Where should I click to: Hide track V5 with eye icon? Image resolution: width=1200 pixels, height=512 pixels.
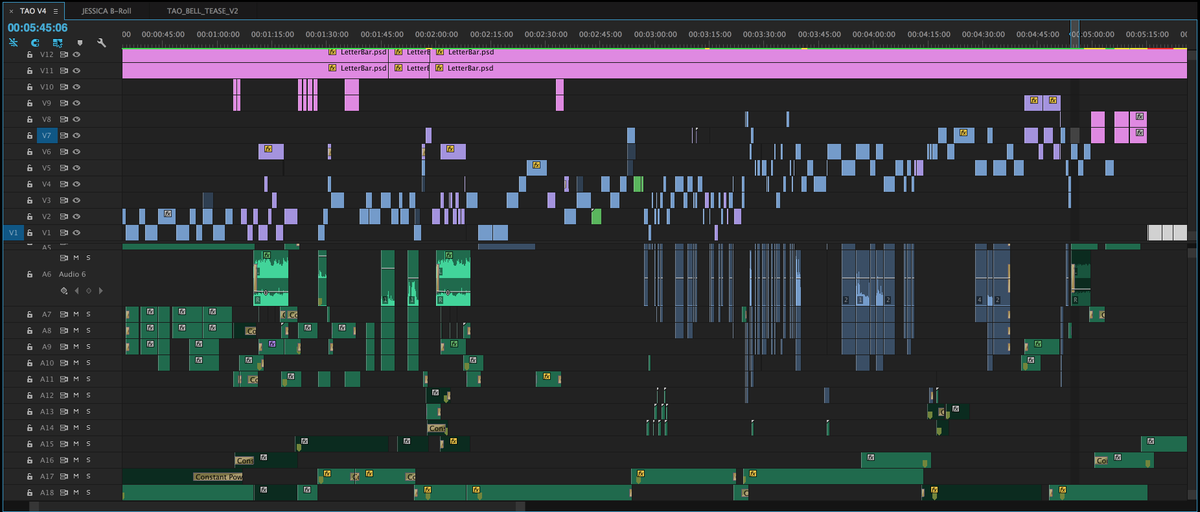click(x=76, y=168)
